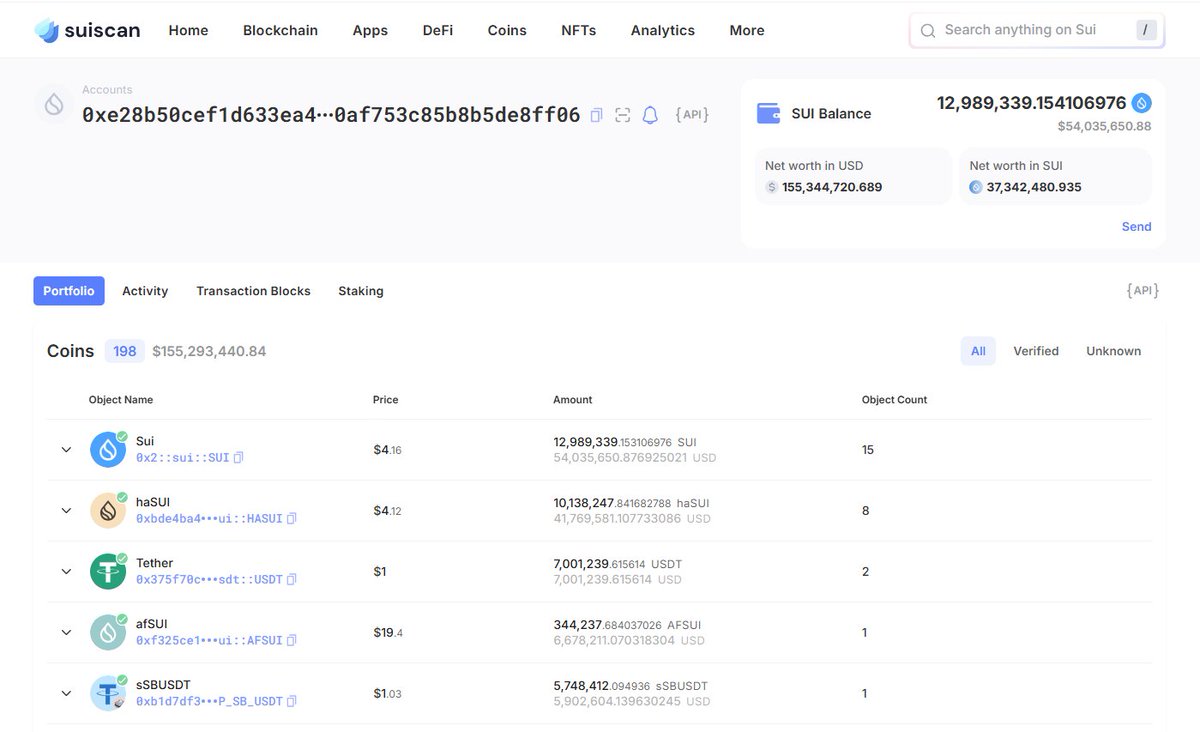Click the SUI Balance wallet icon
Screen dimensions: 1200x732
[x=769, y=113]
